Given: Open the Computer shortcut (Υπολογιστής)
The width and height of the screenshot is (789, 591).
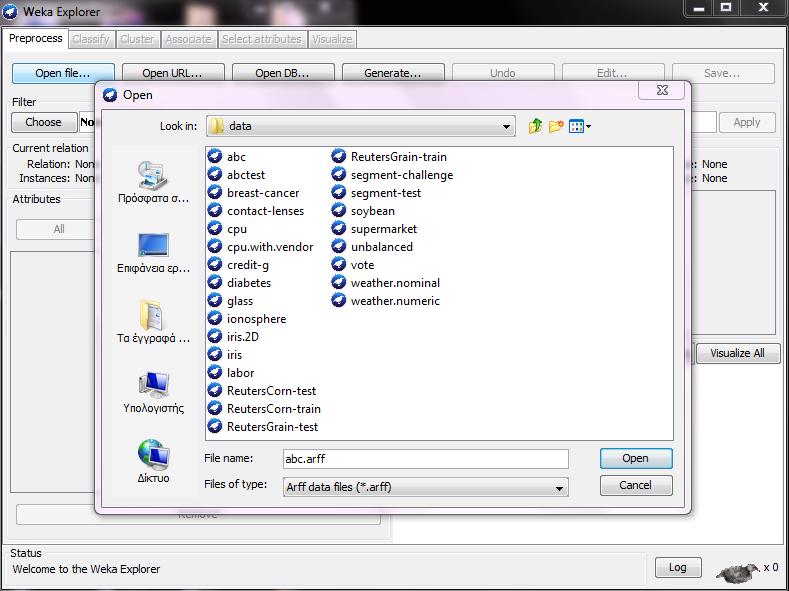Looking at the screenshot, I should pos(153,392).
